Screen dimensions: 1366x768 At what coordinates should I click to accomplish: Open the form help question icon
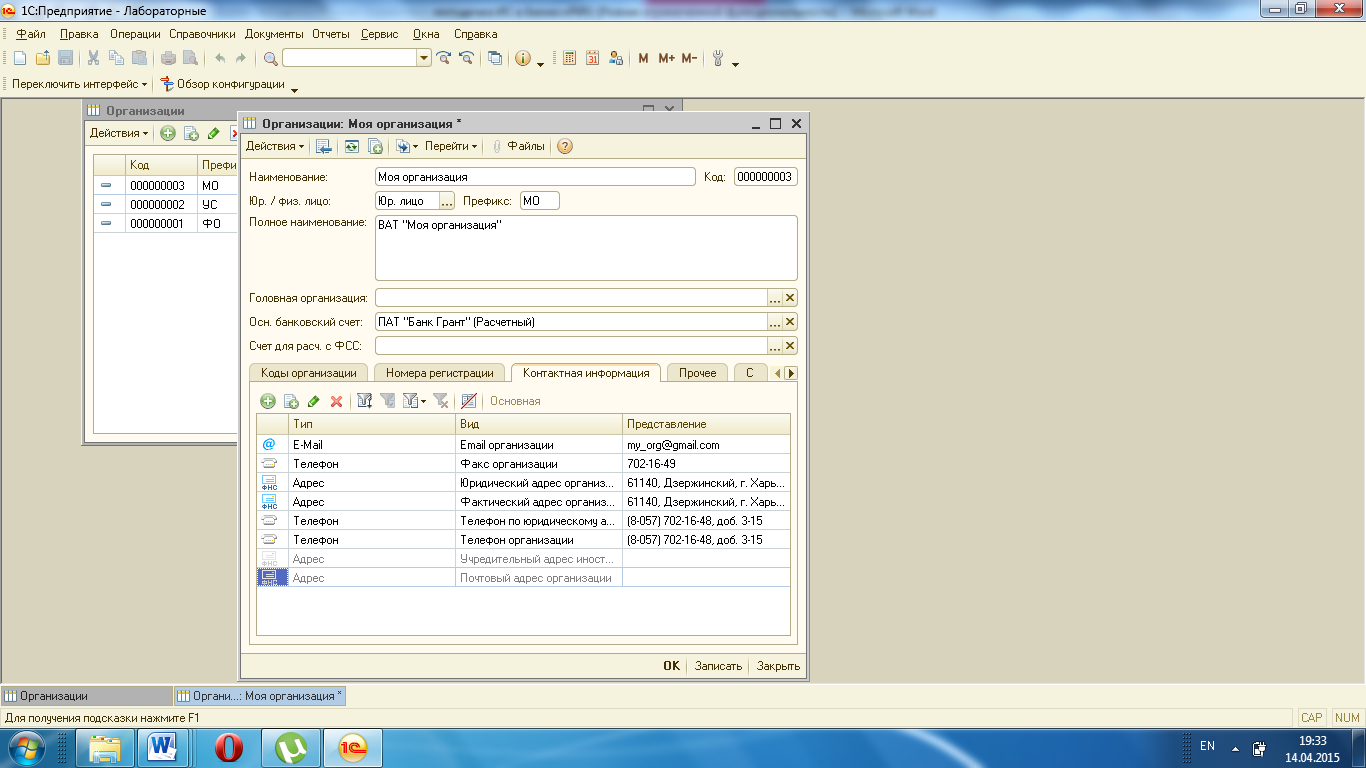(x=565, y=146)
